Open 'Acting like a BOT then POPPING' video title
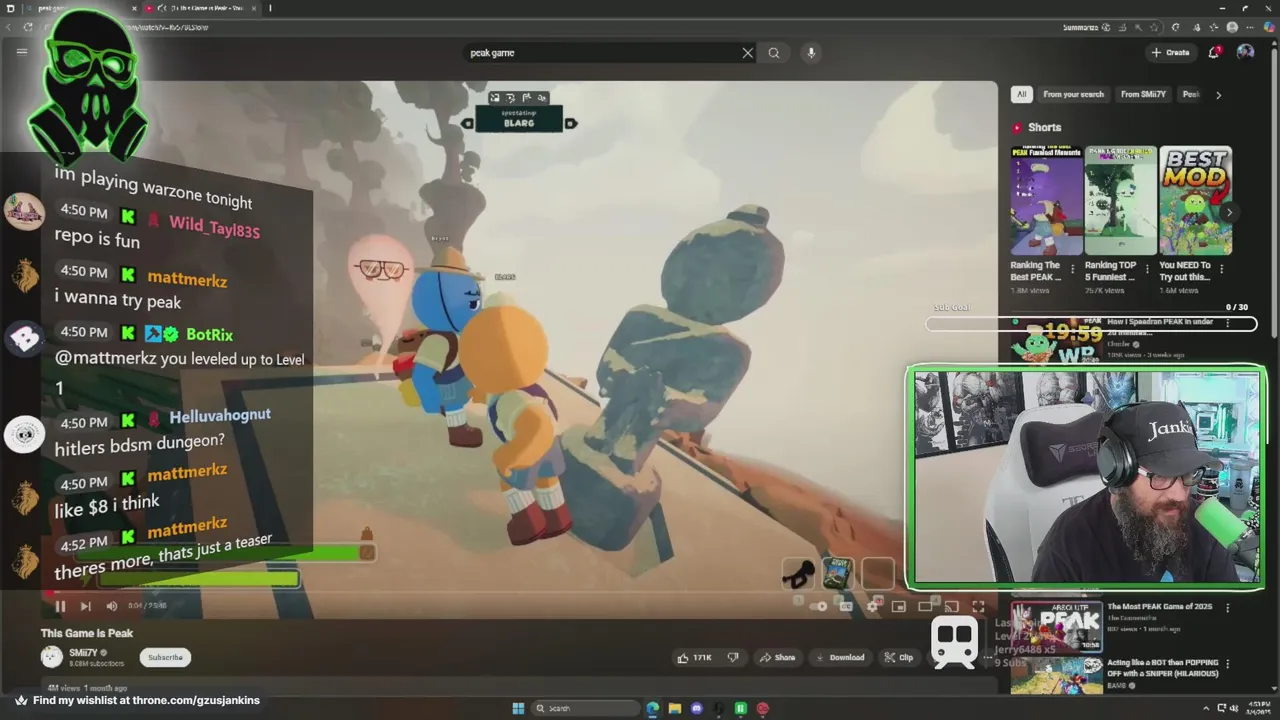Image resolution: width=1280 pixels, height=720 pixels. click(1163, 668)
